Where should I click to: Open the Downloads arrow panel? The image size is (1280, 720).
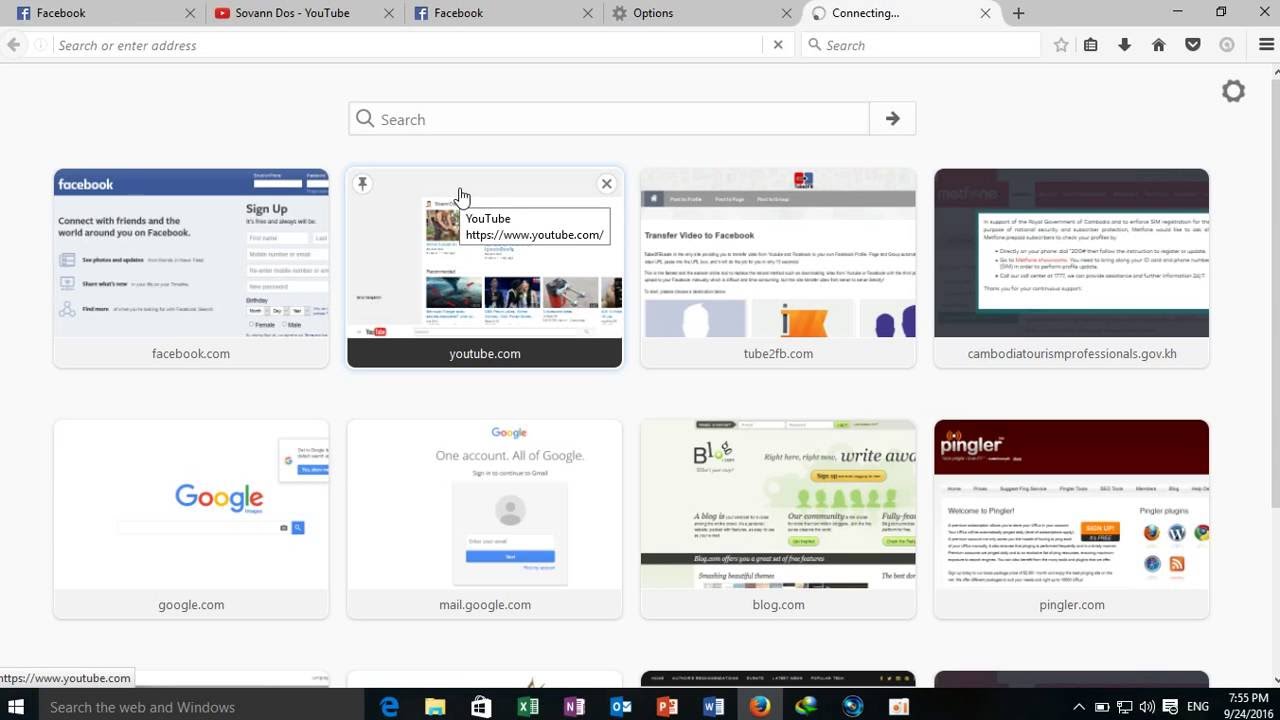point(1125,45)
